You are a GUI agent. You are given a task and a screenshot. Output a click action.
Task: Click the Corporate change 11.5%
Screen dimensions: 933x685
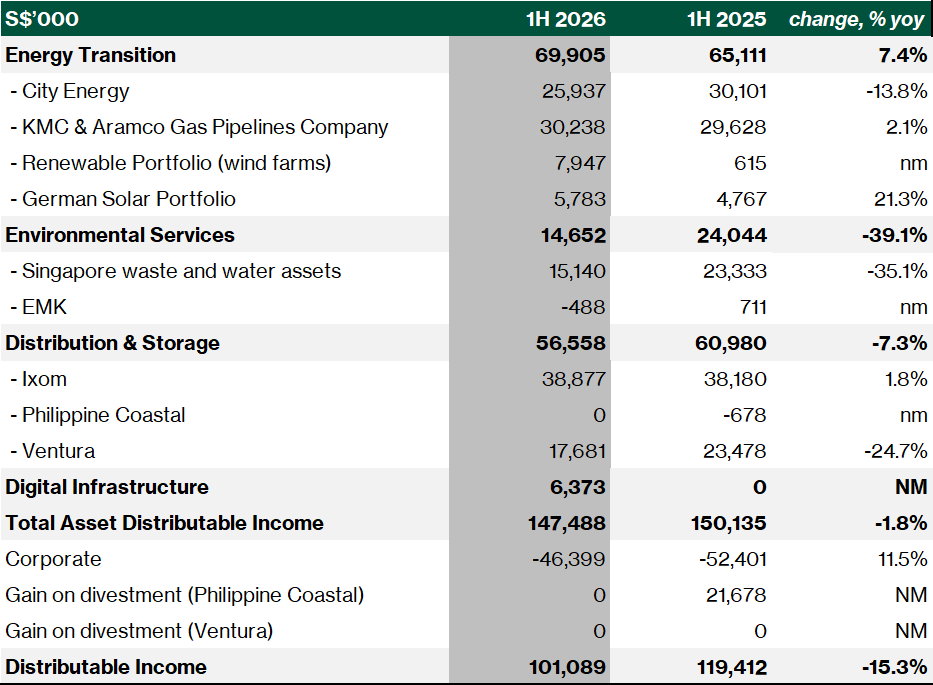pyautogui.click(x=903, y=559)
